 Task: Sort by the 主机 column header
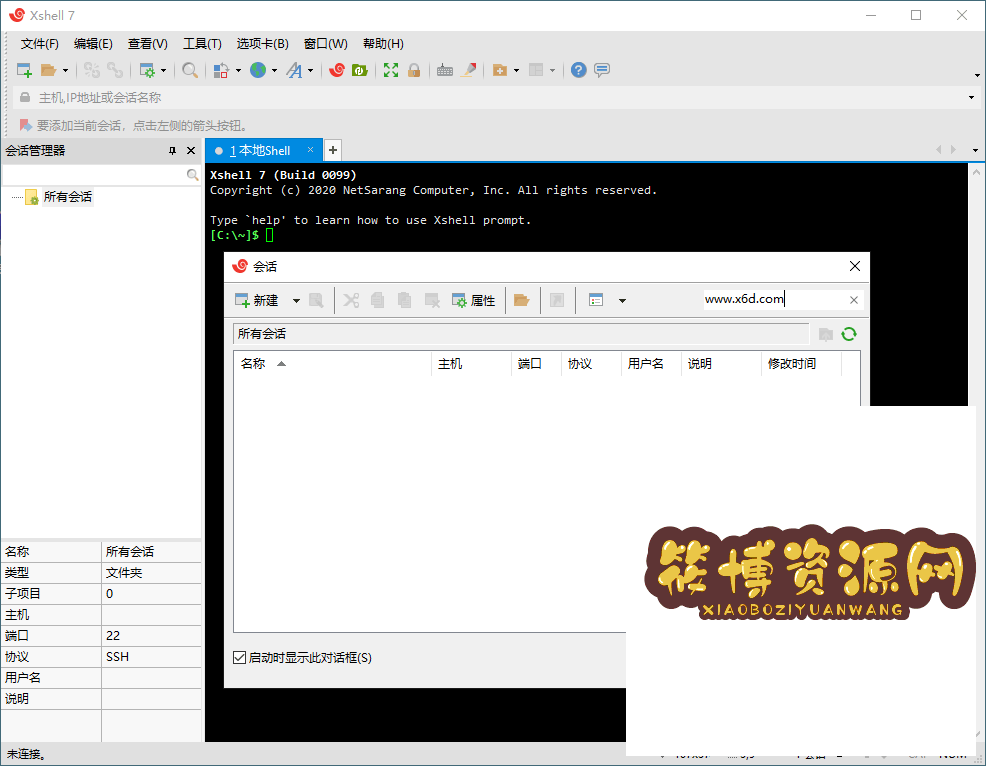pyautogui.click(x=471, y=364)
